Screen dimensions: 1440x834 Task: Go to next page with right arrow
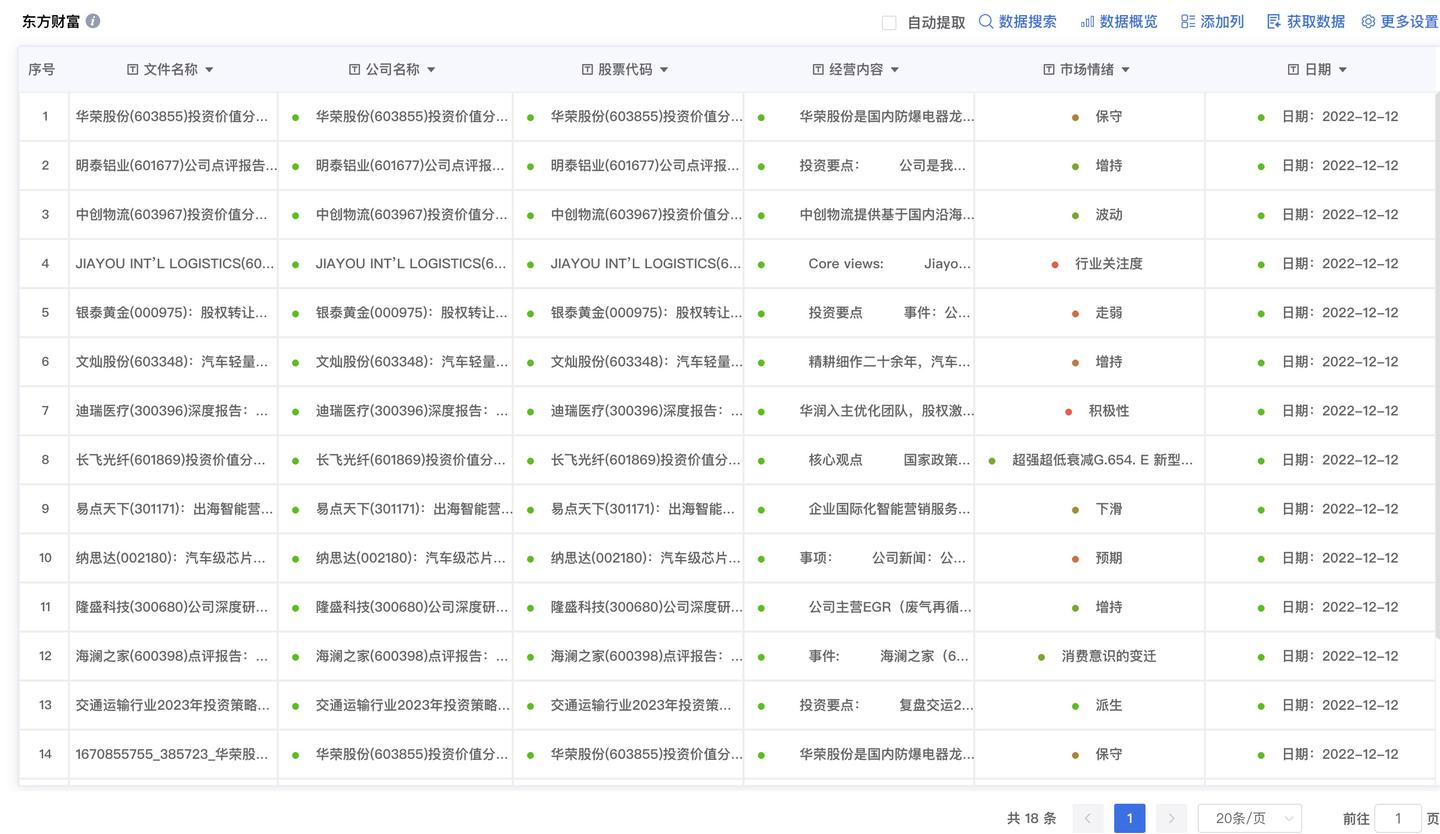pos(1171,818)
